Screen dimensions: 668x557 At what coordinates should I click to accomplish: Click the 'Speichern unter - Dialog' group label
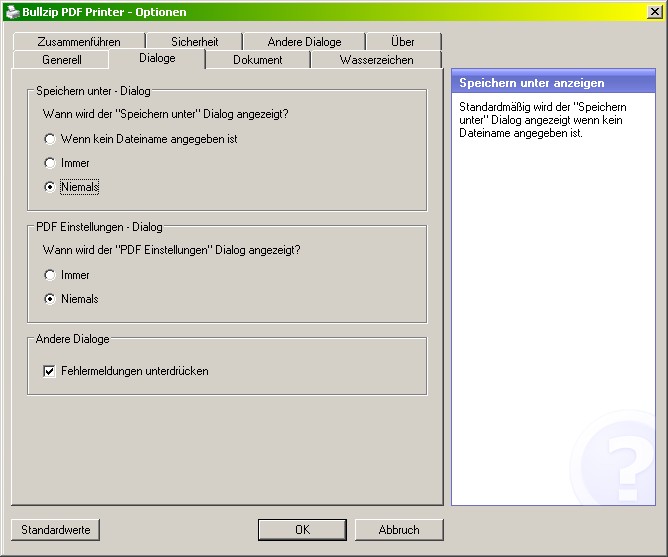point(93,91)
